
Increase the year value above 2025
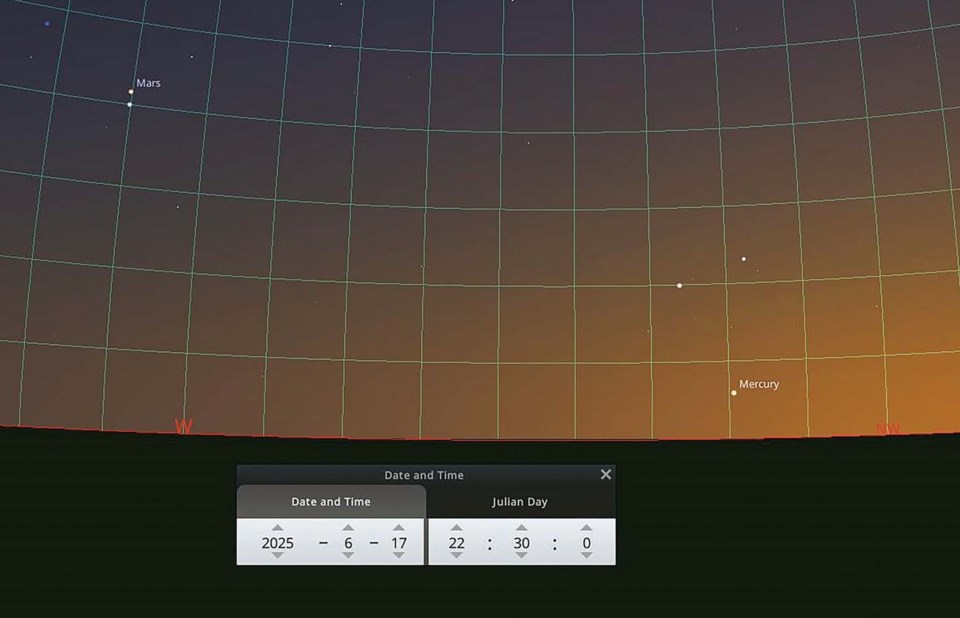(277, 527)
